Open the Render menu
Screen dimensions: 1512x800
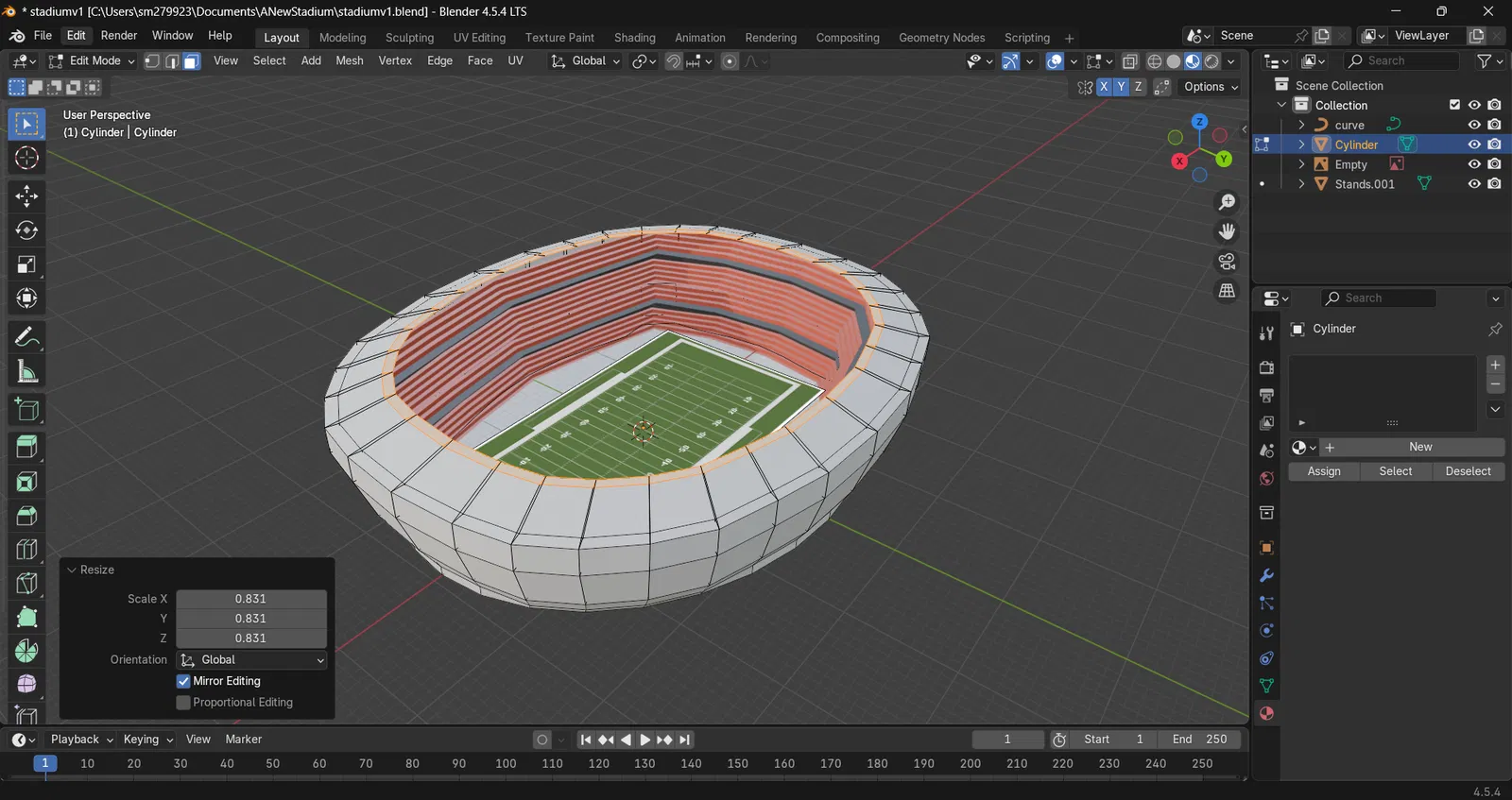point(119,36)
